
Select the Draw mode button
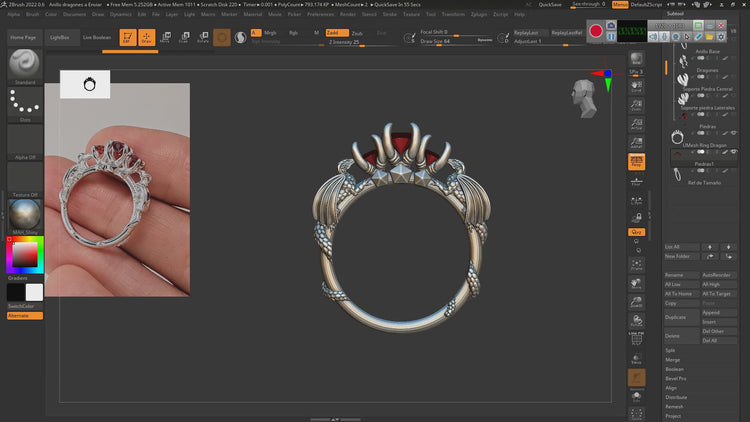[147, 38]
